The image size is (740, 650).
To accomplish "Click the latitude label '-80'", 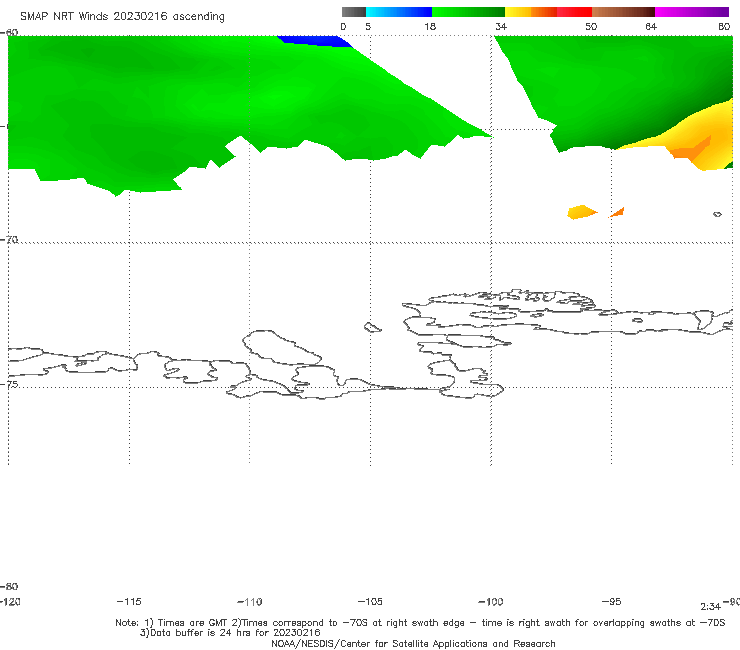I will [9, 587].
